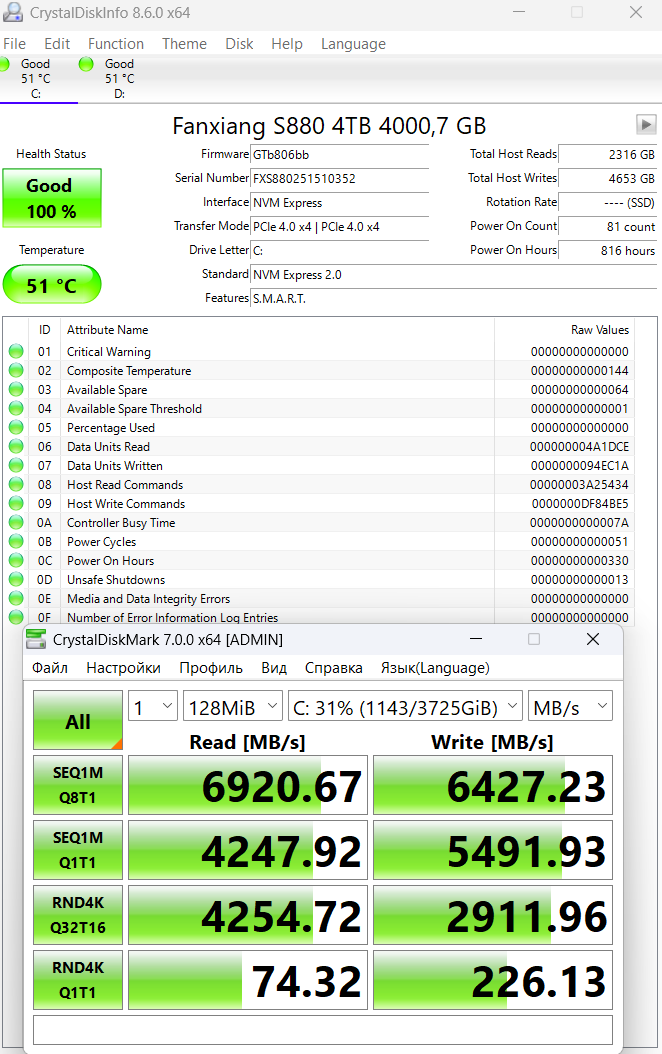Viewport: 662px width, 1054px height.
Task: Click the CrystalDiskMark app icon in title bar
Action: 36,640
